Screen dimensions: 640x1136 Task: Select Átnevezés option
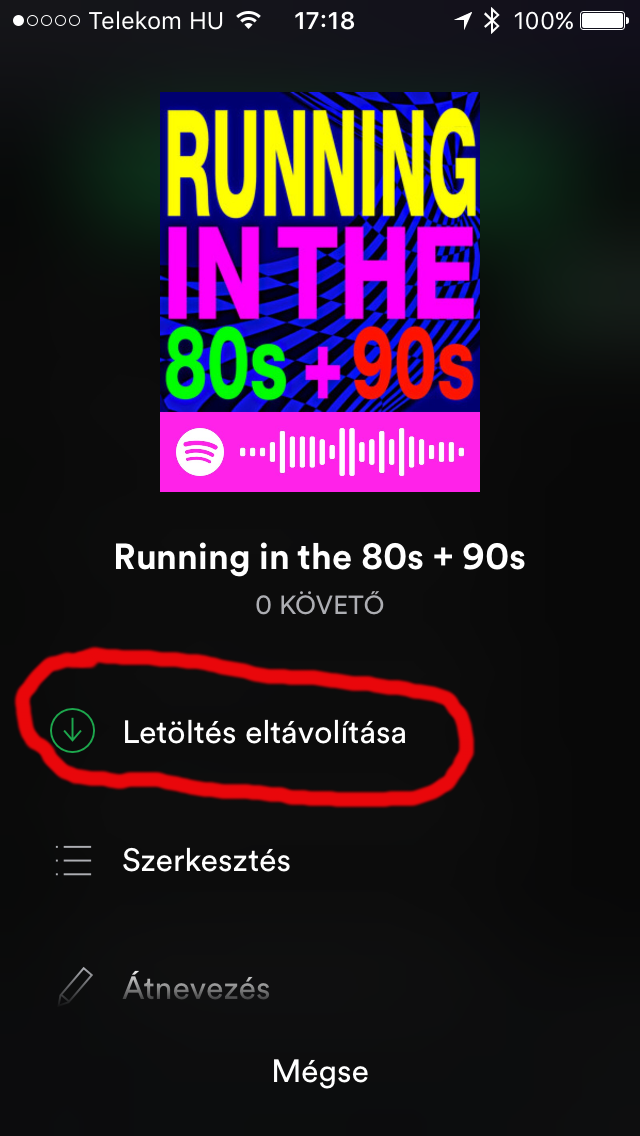click(320, 988)
